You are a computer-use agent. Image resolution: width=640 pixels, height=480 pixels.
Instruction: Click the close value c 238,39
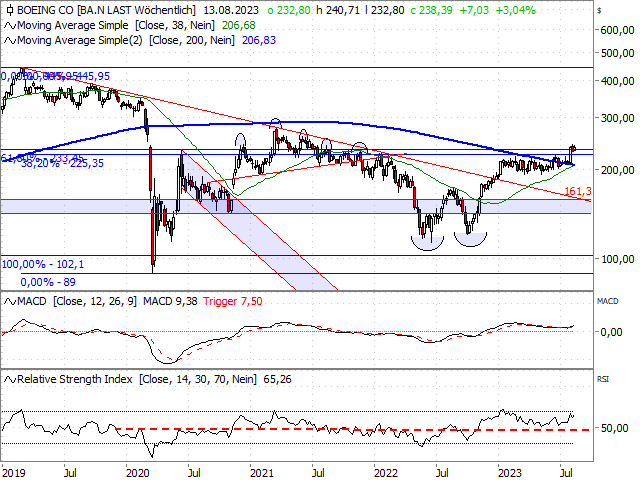tap(431, 10)
